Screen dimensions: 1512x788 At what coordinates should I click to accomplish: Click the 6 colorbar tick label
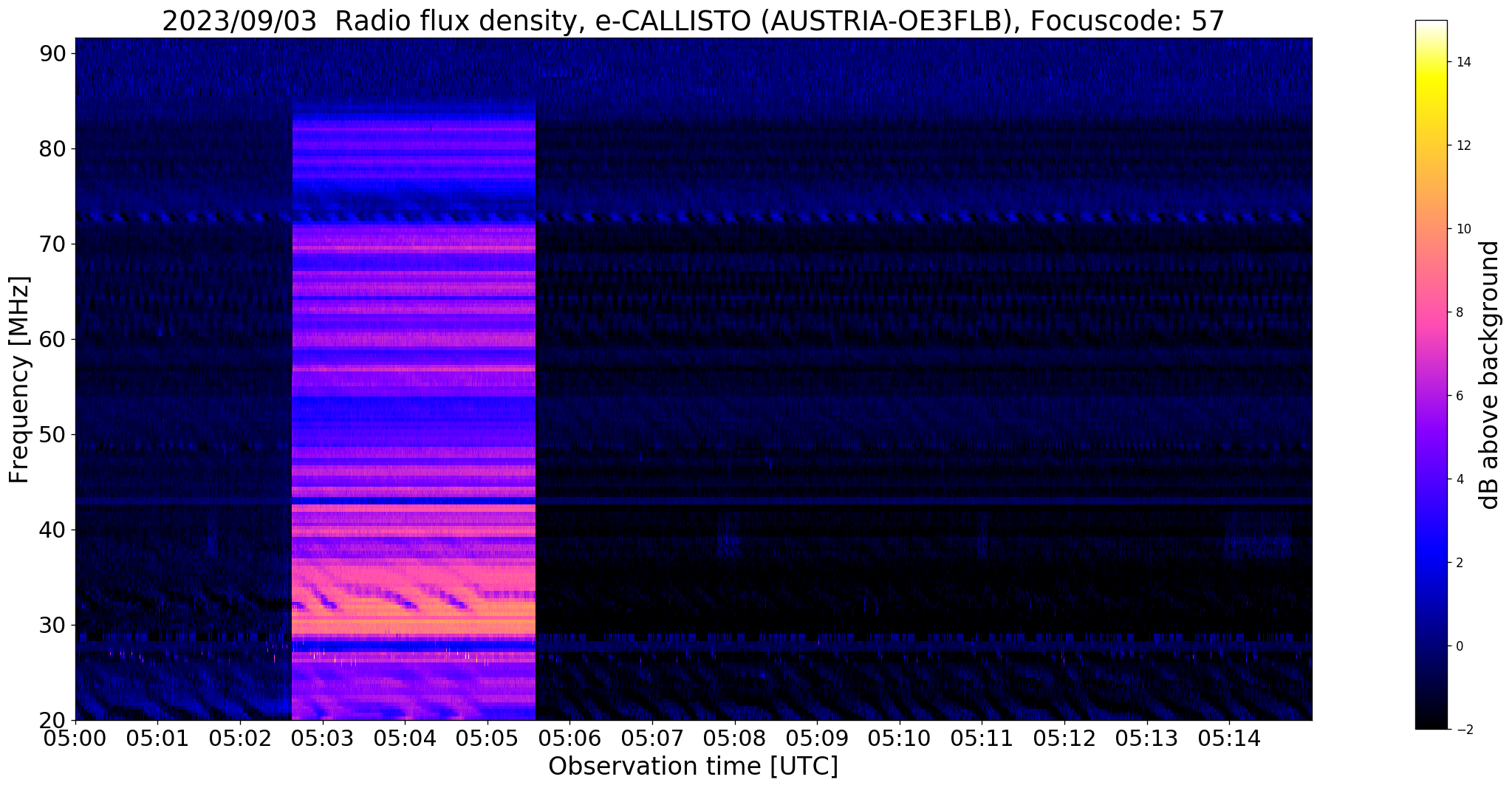(x=1458, y=396)
